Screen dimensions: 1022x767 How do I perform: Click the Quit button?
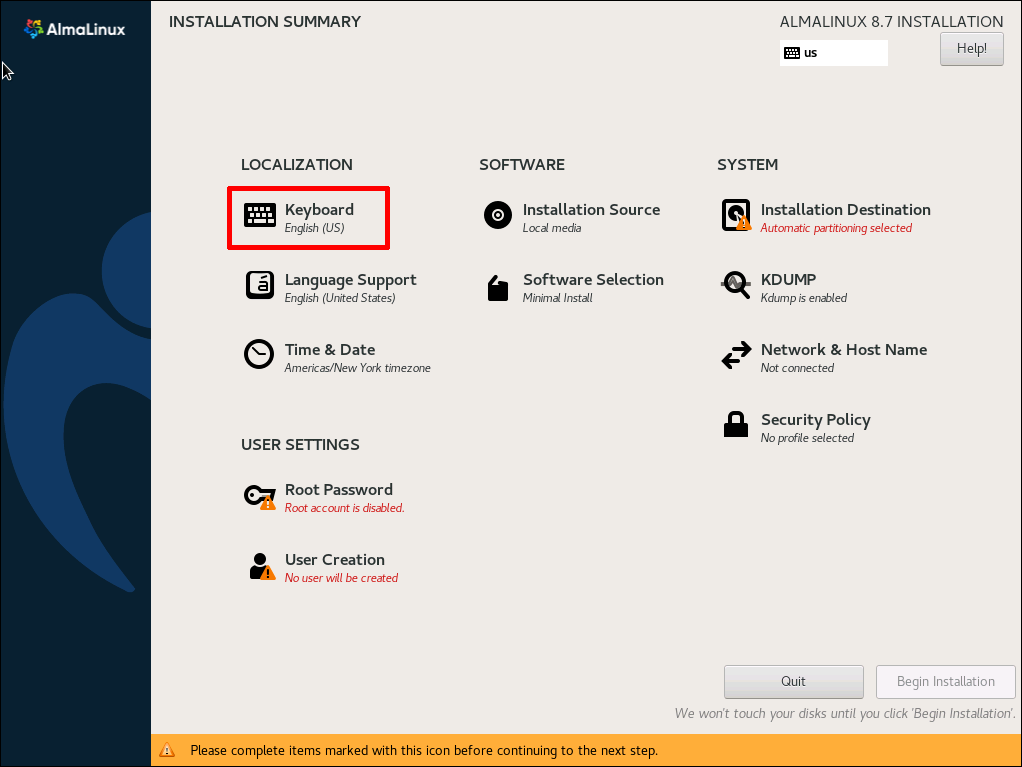[793, 681]
